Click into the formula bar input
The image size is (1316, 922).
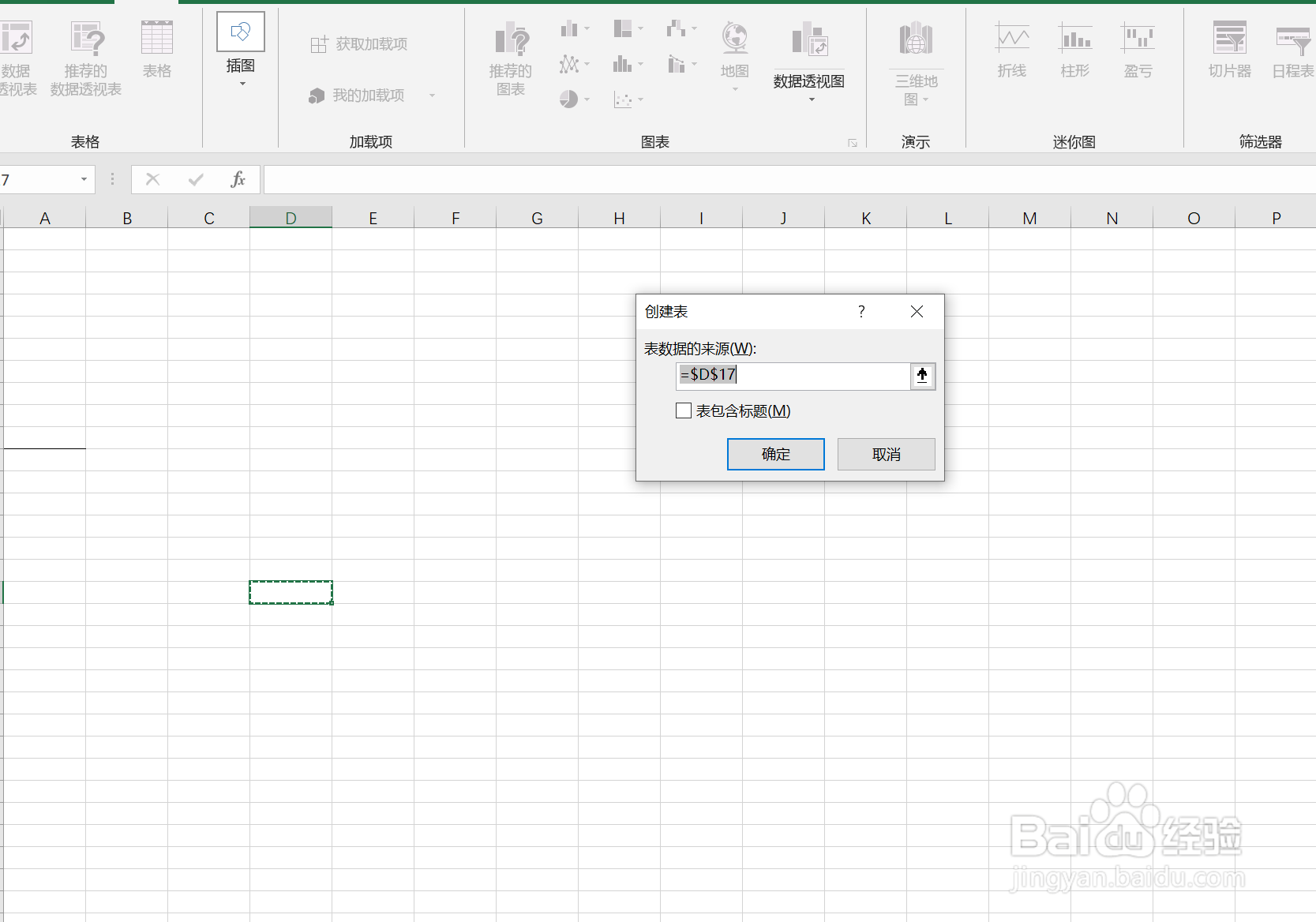point(789,180)
